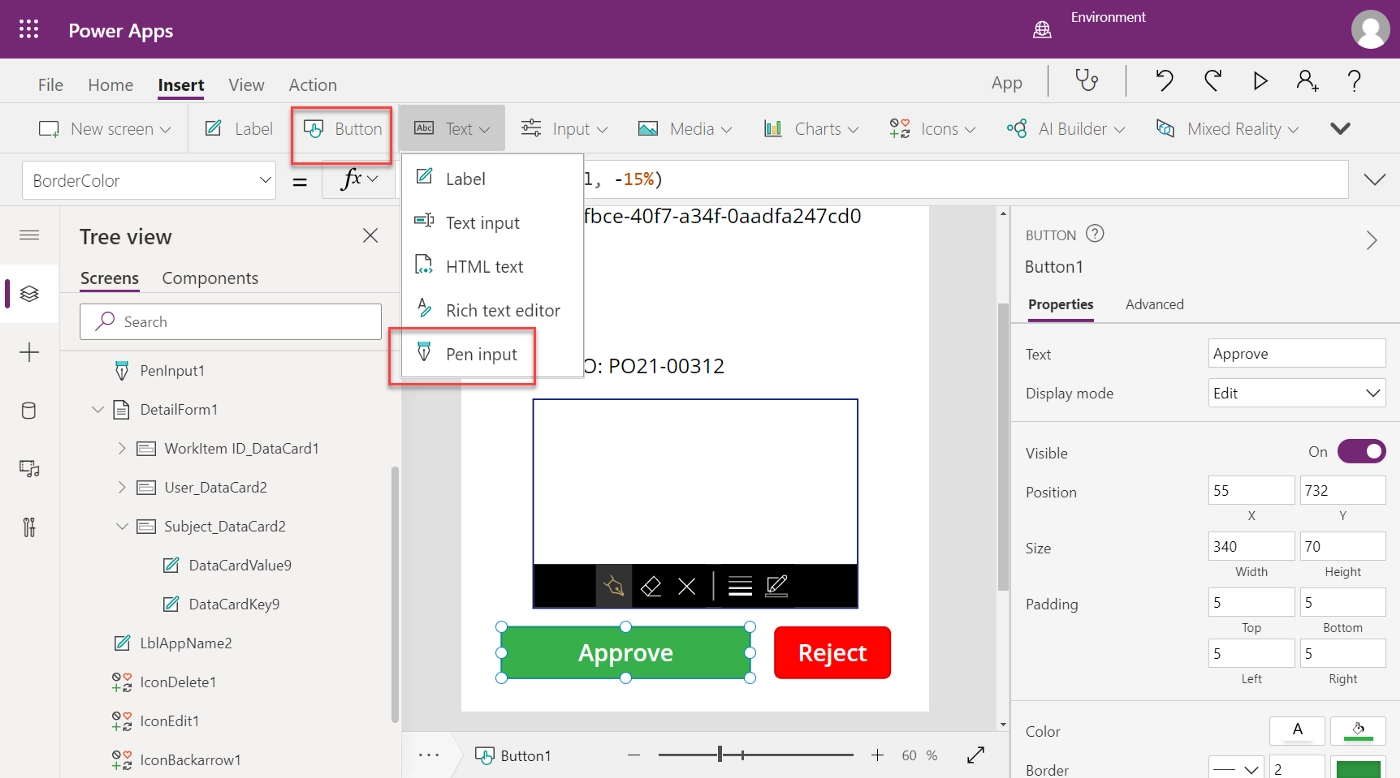Choose Rich text editor menu item

coord(492,310)
